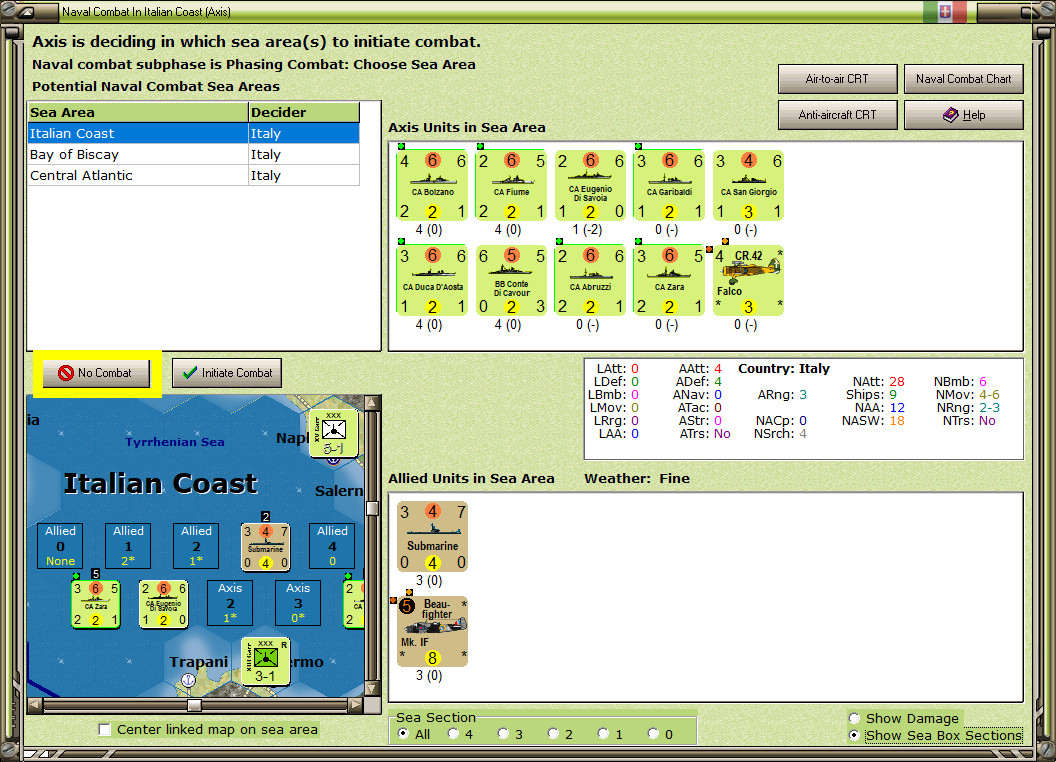Select the CR.42 Falco aircraft counter

tap(748, 280)
